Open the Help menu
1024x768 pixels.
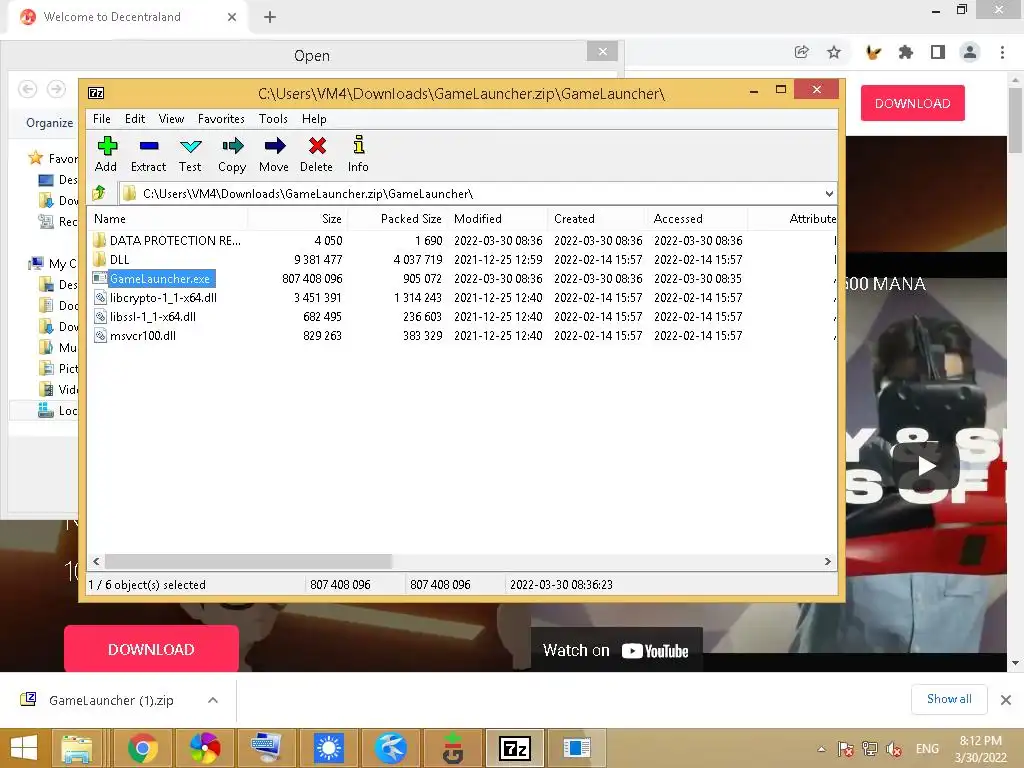pos(314,119)
